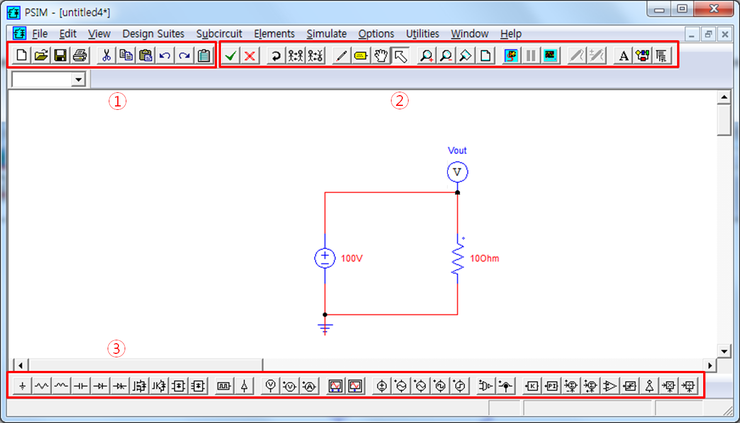Click the scissors Cut icon
Screen dimensions: 740x423
(106, 55)
